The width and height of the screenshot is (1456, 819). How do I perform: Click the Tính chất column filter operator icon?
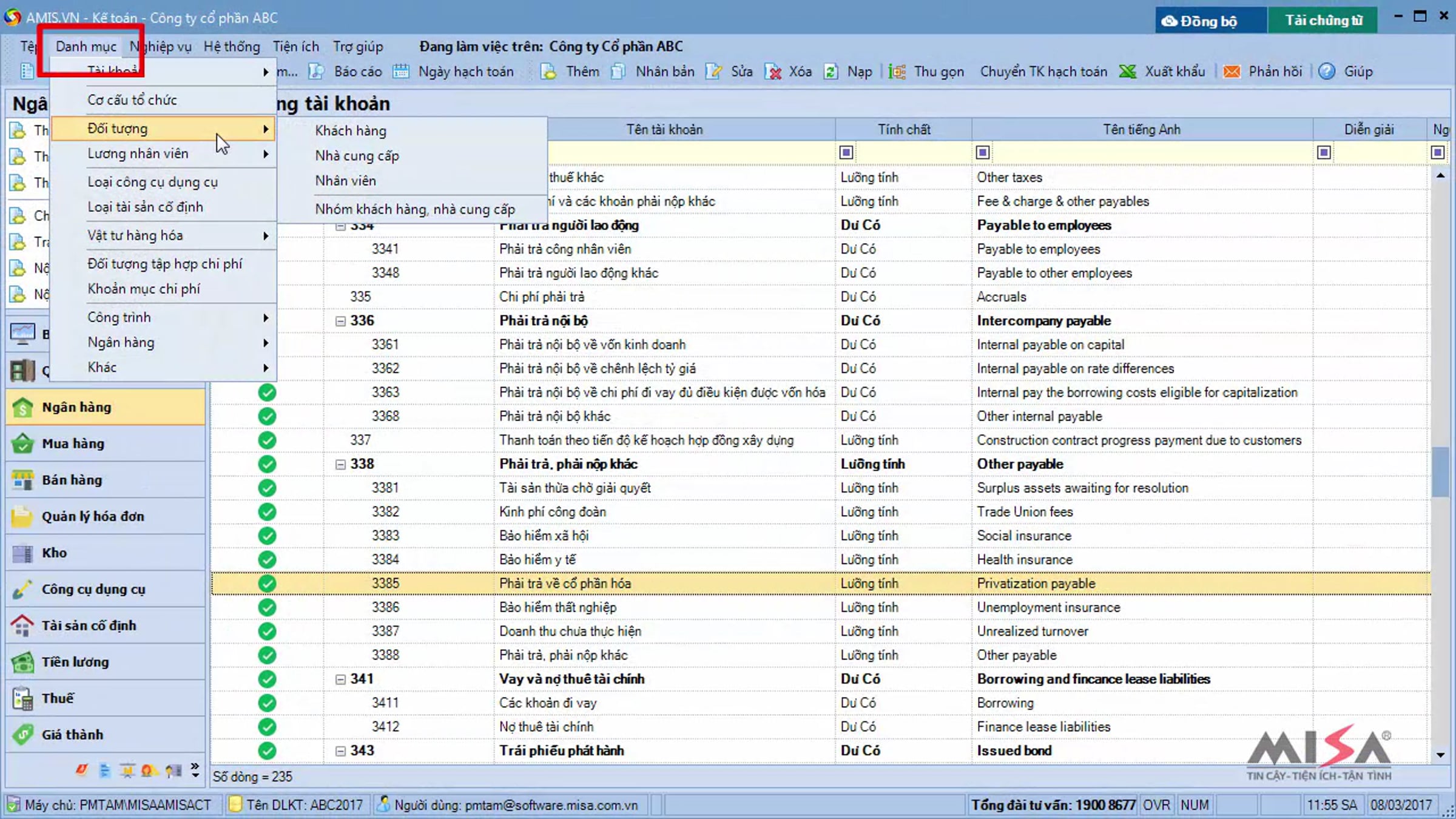(x=846, y=152)
